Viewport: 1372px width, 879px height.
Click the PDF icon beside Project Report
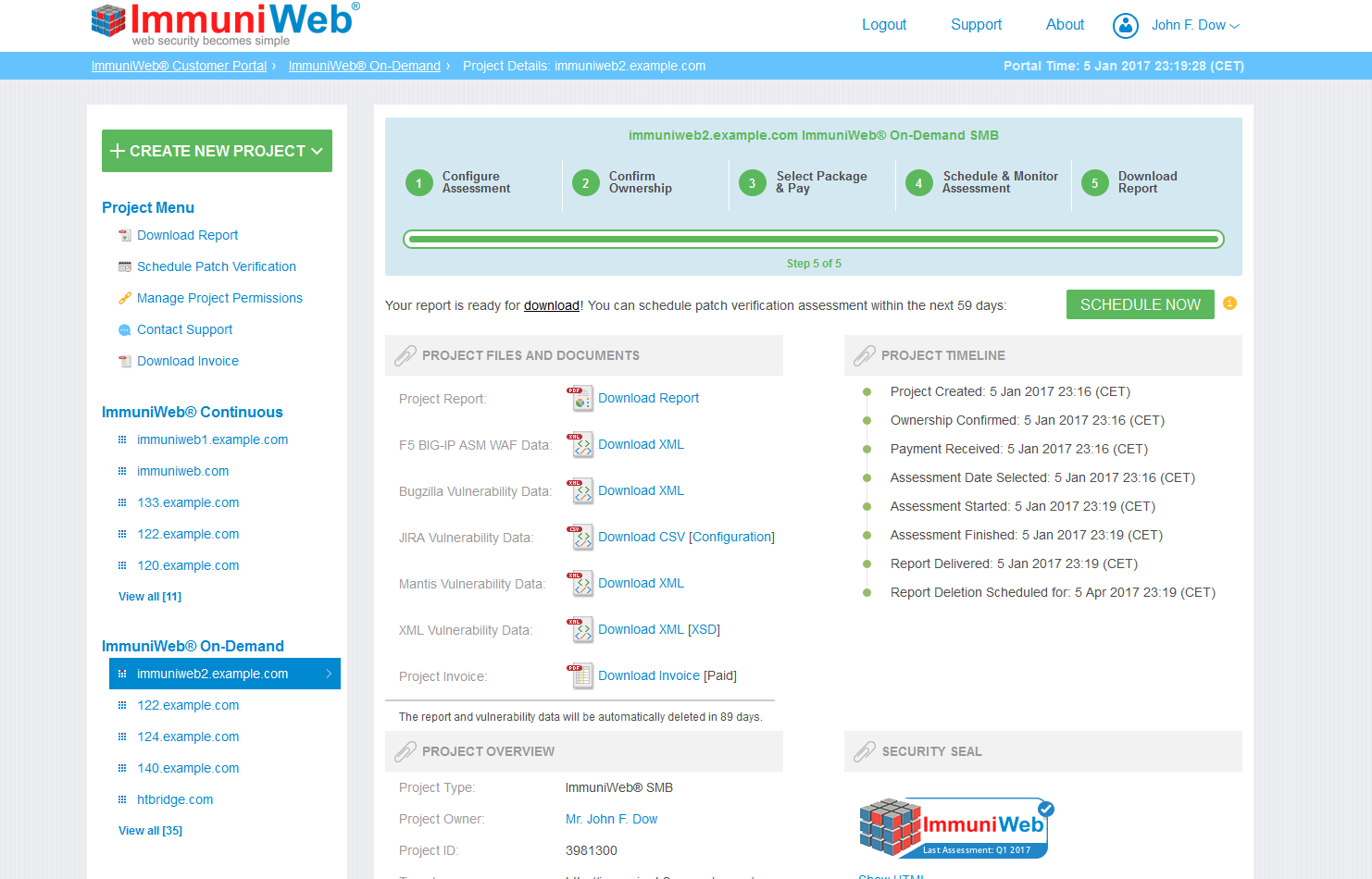coord(580,398)
